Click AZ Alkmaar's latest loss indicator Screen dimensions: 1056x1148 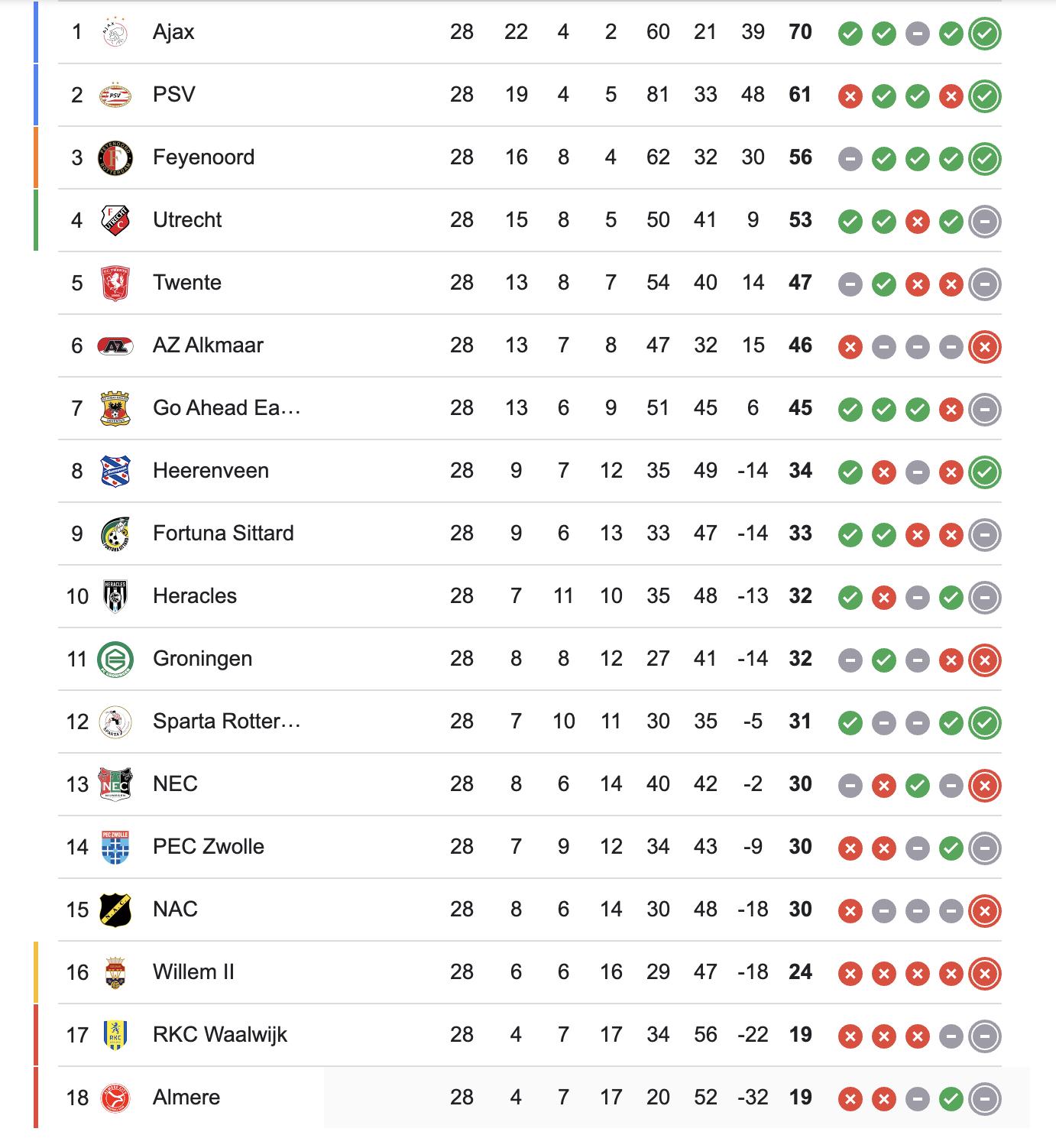(x=984, y=347)
